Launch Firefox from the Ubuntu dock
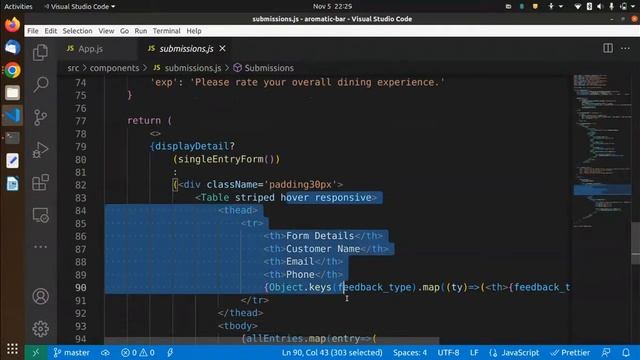The height and width of the screenshot is (360, 640). click(x=12, y=25)
